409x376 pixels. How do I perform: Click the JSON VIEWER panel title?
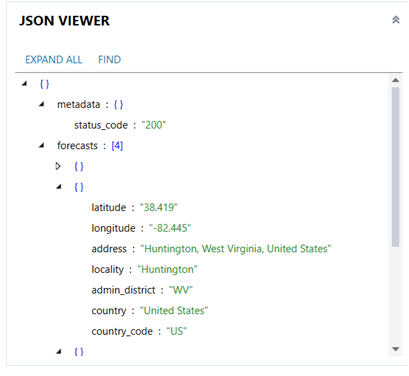coord(64,21)
